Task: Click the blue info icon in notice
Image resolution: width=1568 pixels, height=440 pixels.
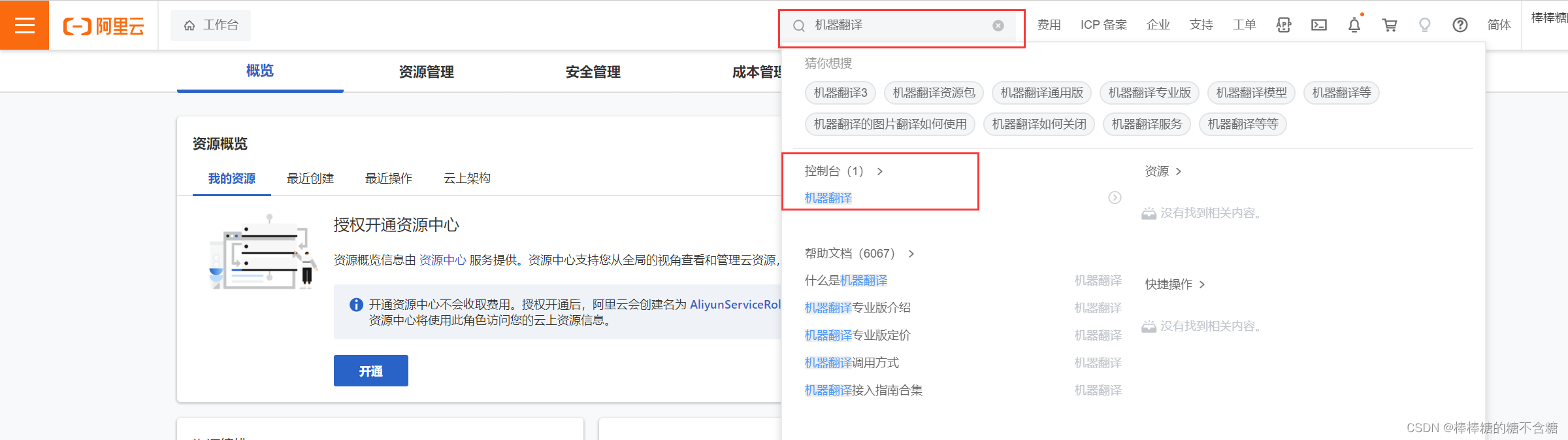Action: [356, 305]
